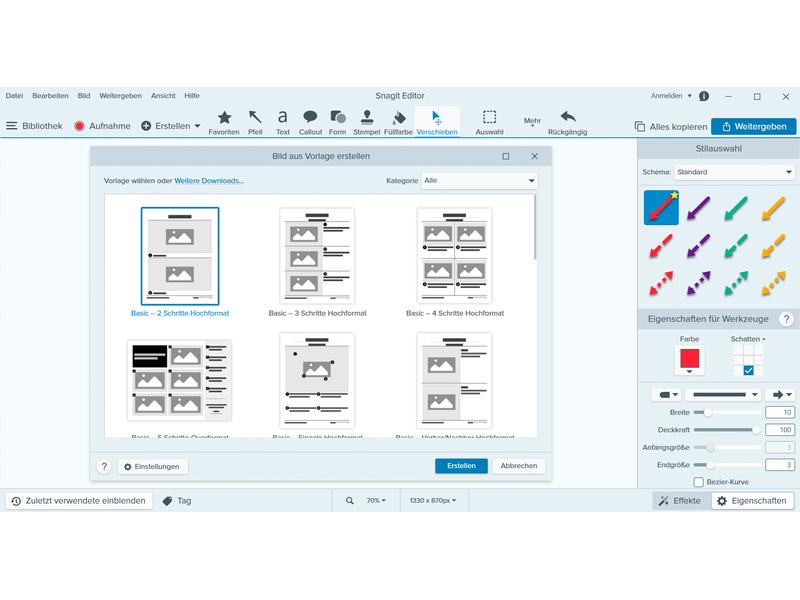Click the blue Weitergeben share button
800x600 pixels.
(754, 127)
